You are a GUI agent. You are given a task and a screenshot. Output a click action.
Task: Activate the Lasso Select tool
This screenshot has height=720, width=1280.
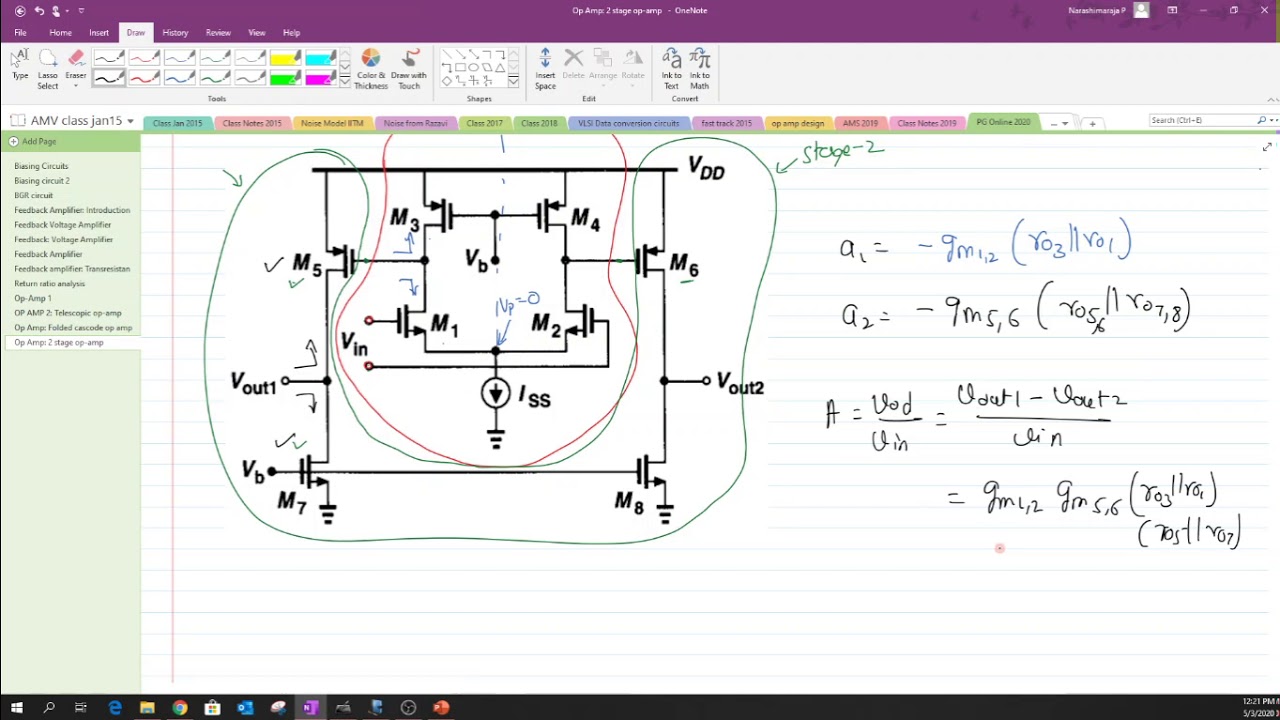tap(47, 69)
